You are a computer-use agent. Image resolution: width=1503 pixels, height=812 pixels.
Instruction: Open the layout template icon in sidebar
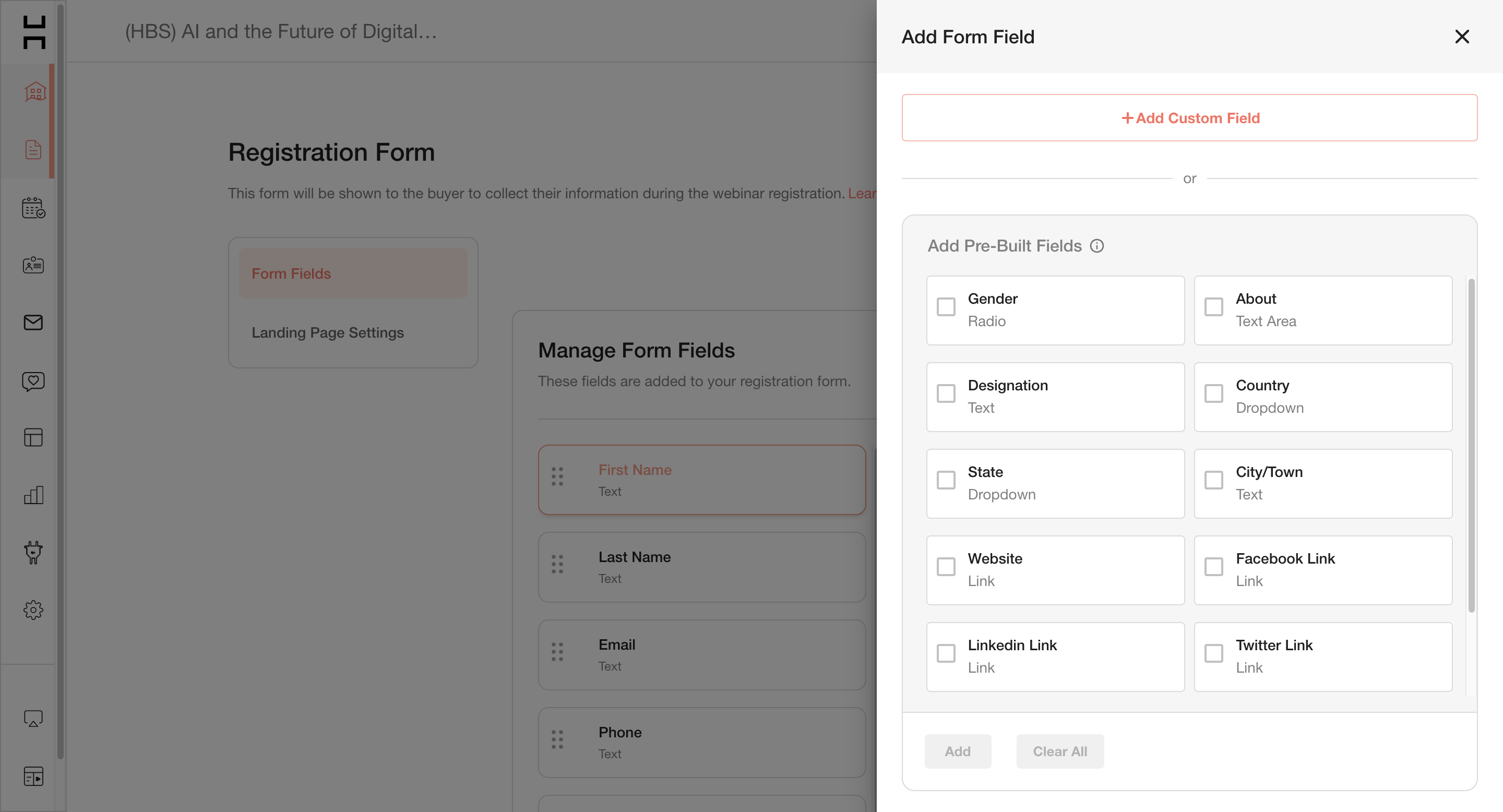33,437
